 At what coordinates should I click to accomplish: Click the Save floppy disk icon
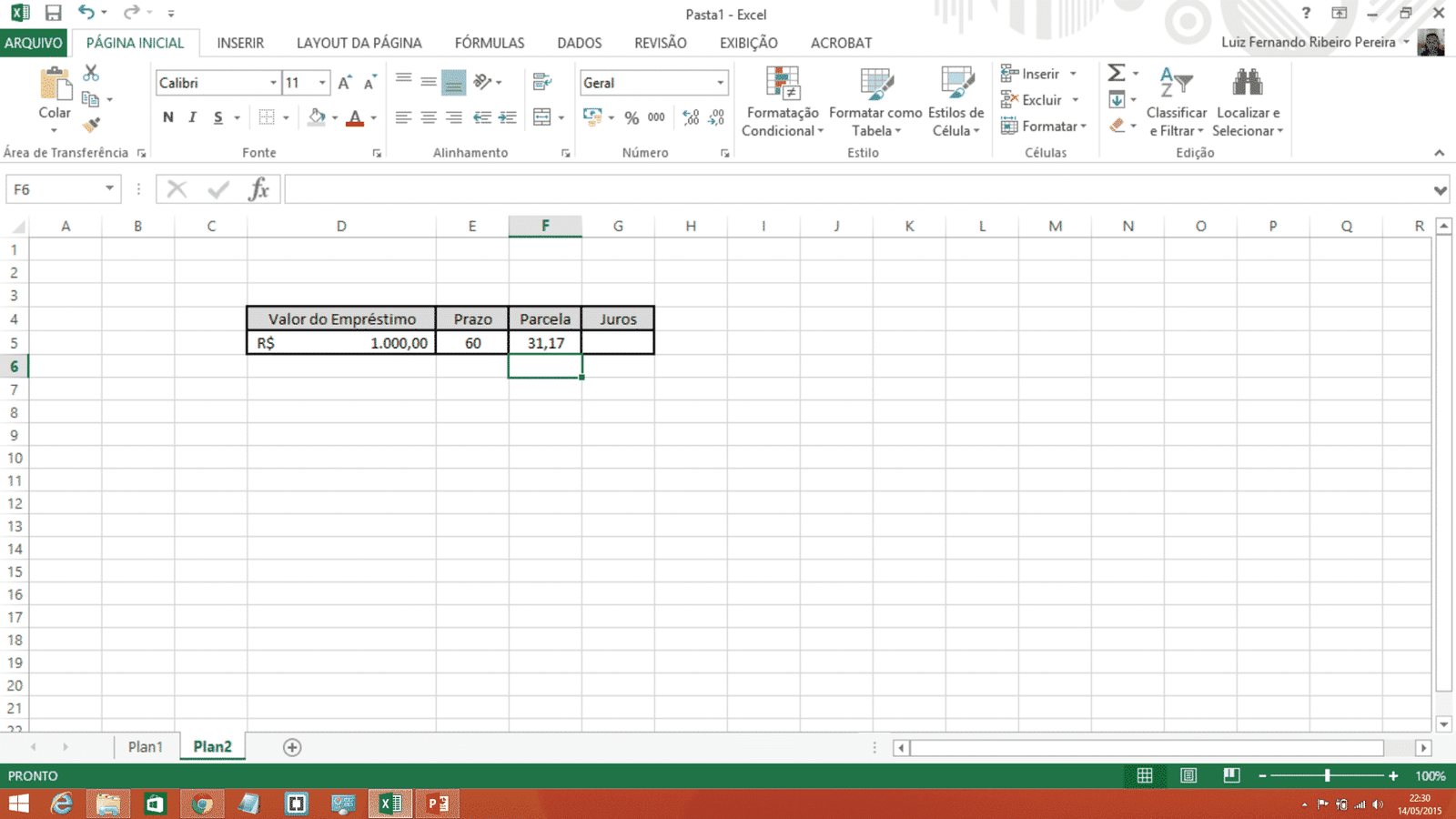[54, 14]
